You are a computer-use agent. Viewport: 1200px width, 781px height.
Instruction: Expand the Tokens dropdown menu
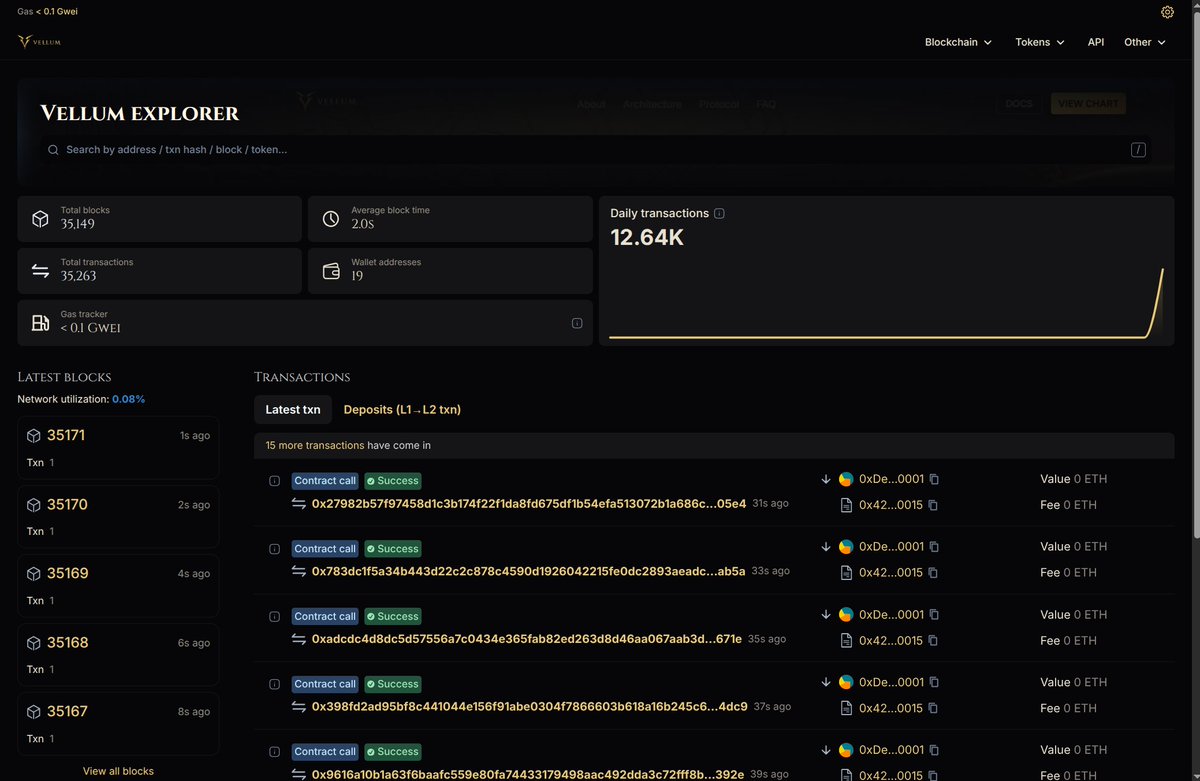(x=1040, y=42)
